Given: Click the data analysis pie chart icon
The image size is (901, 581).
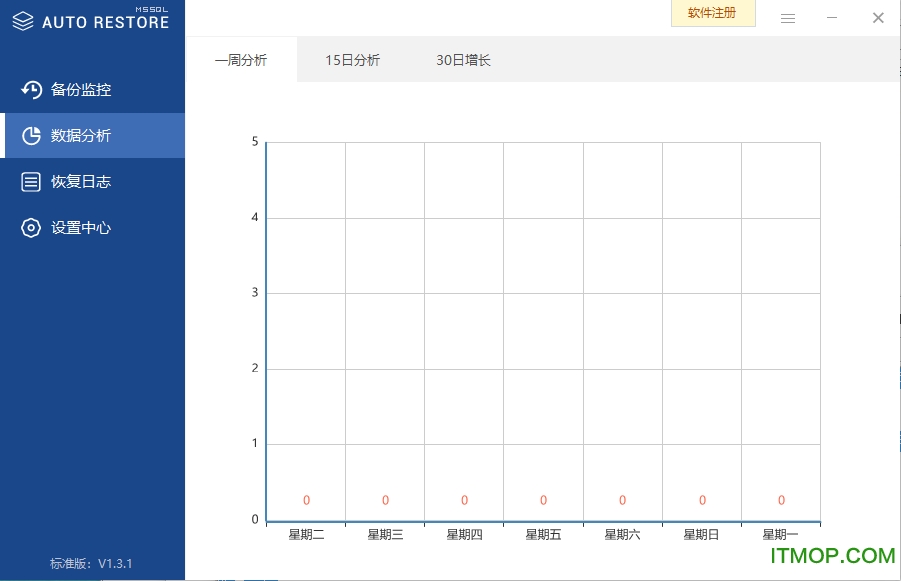Looking at the screenshot, I should point(31,136).
